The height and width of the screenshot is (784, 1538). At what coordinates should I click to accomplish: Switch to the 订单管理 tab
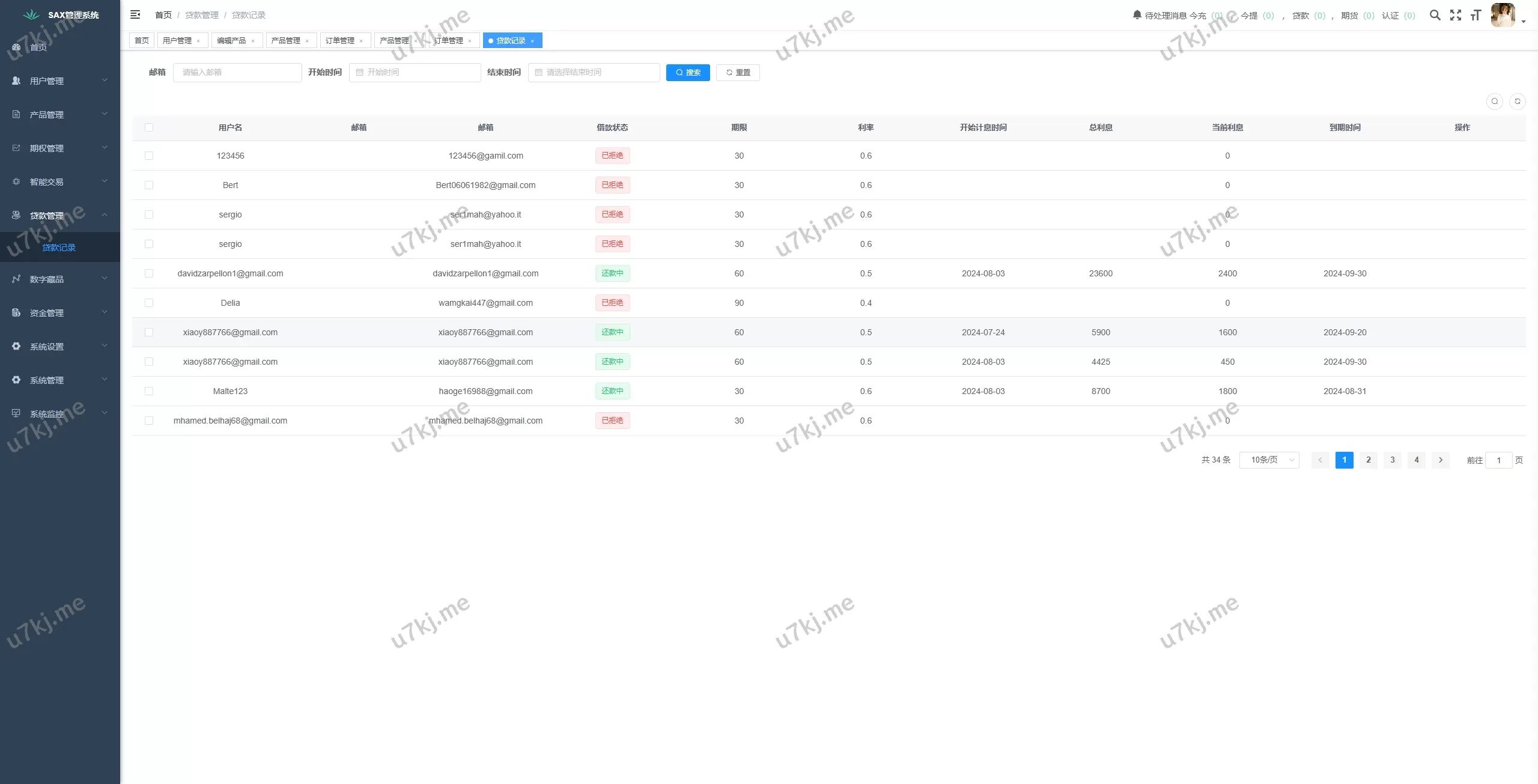pos(340,40)
